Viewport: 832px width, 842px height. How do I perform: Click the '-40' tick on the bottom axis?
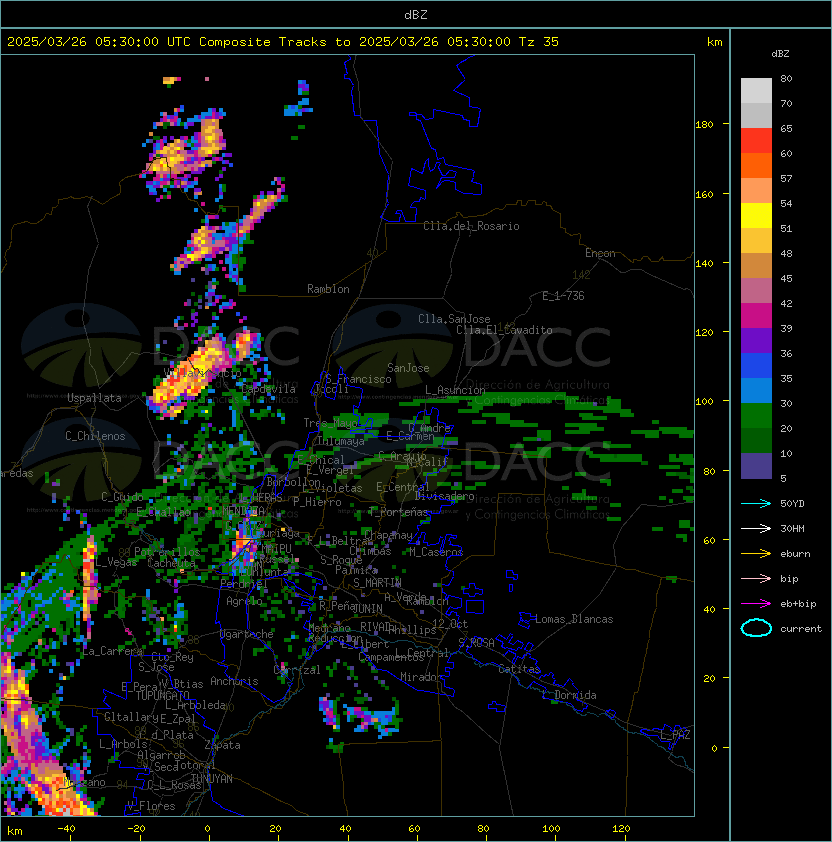pyautogui.click(x=66, y=829)
